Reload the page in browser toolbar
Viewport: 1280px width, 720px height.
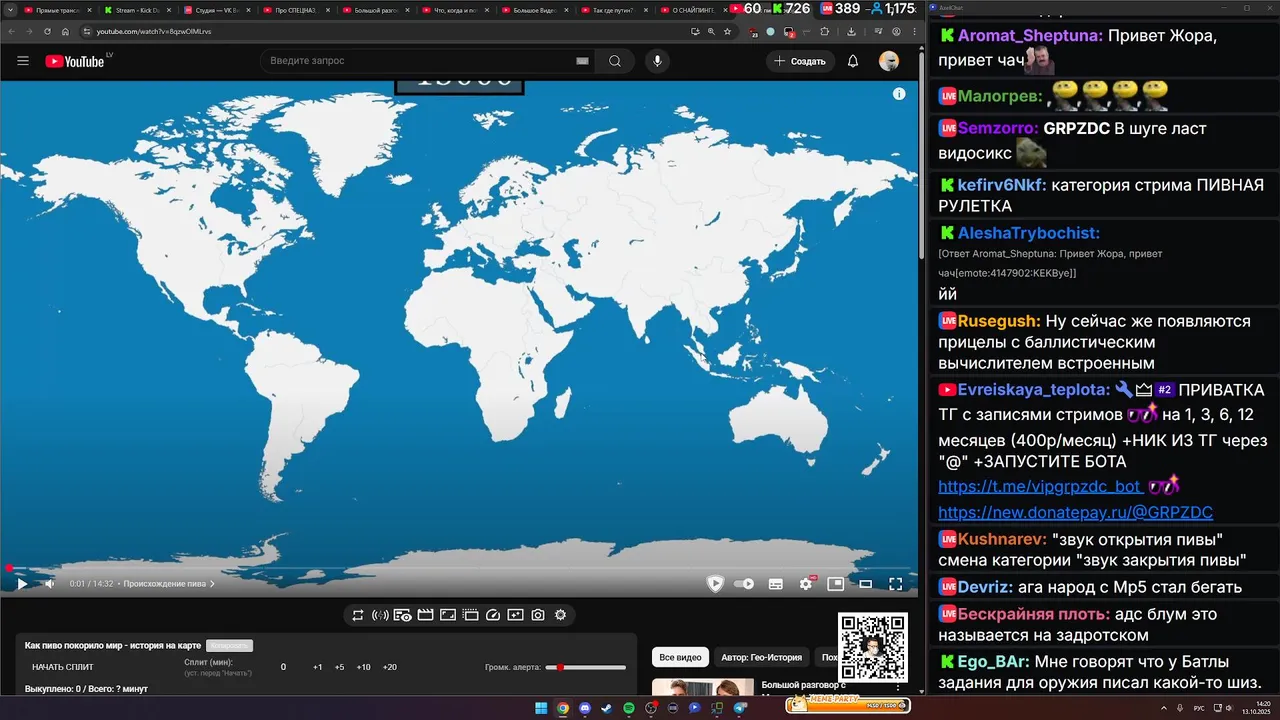tap(47, 31)
